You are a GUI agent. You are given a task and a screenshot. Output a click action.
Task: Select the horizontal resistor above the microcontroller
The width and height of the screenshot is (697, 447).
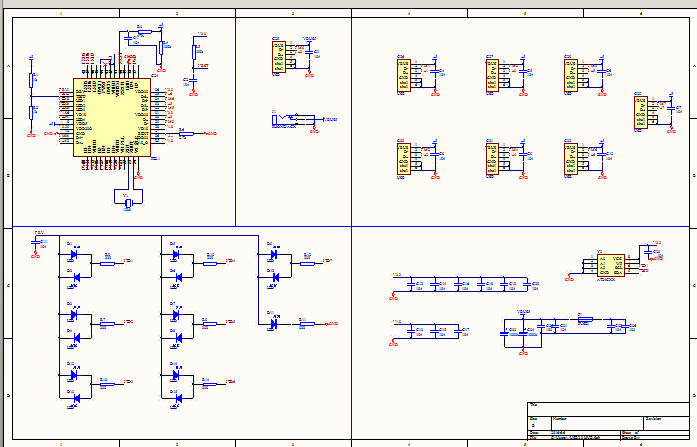pos(144,32)
